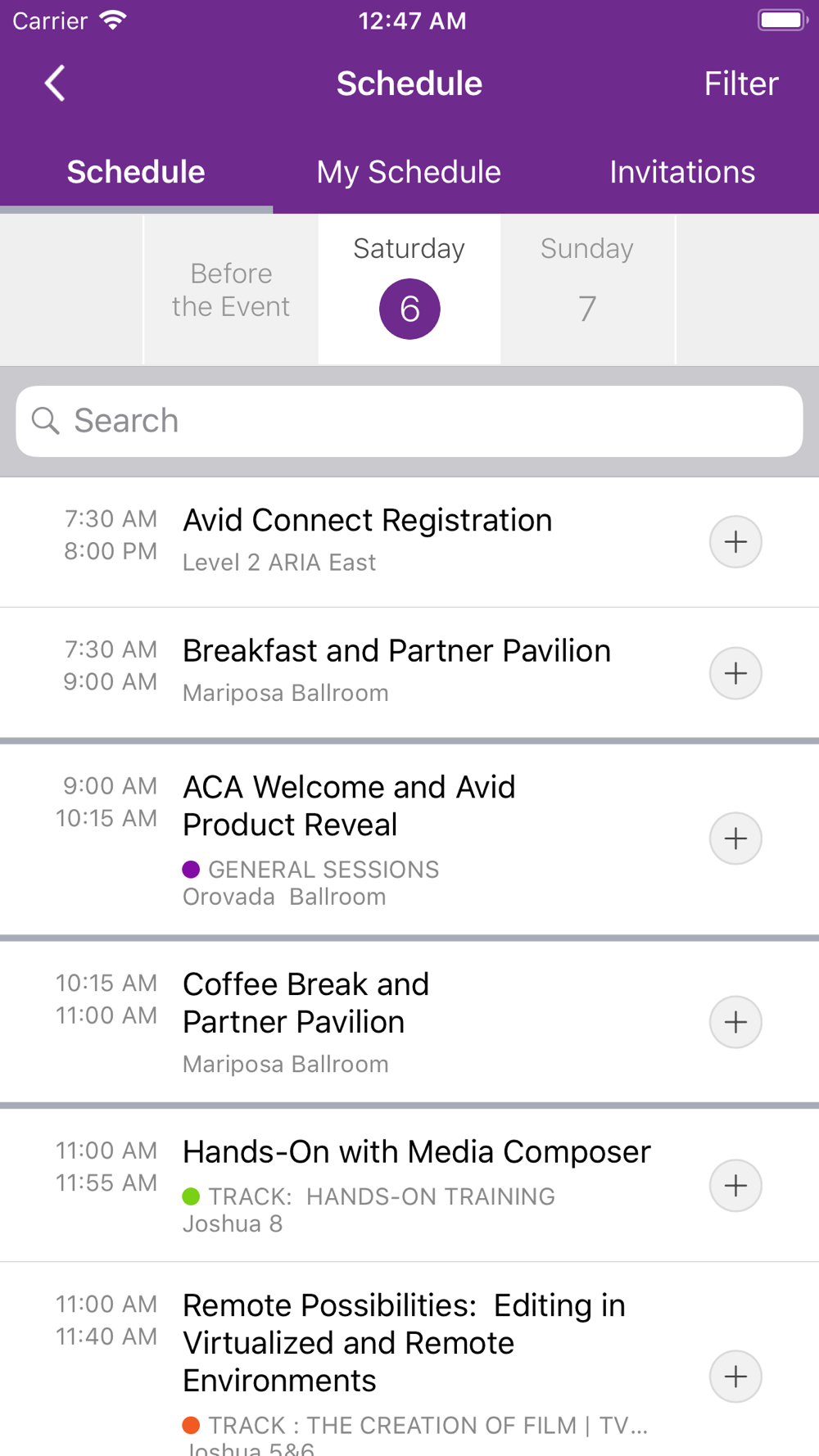Add Breakfast and Partner Pavilion session
819x1456 pixels.
point(735,673)
